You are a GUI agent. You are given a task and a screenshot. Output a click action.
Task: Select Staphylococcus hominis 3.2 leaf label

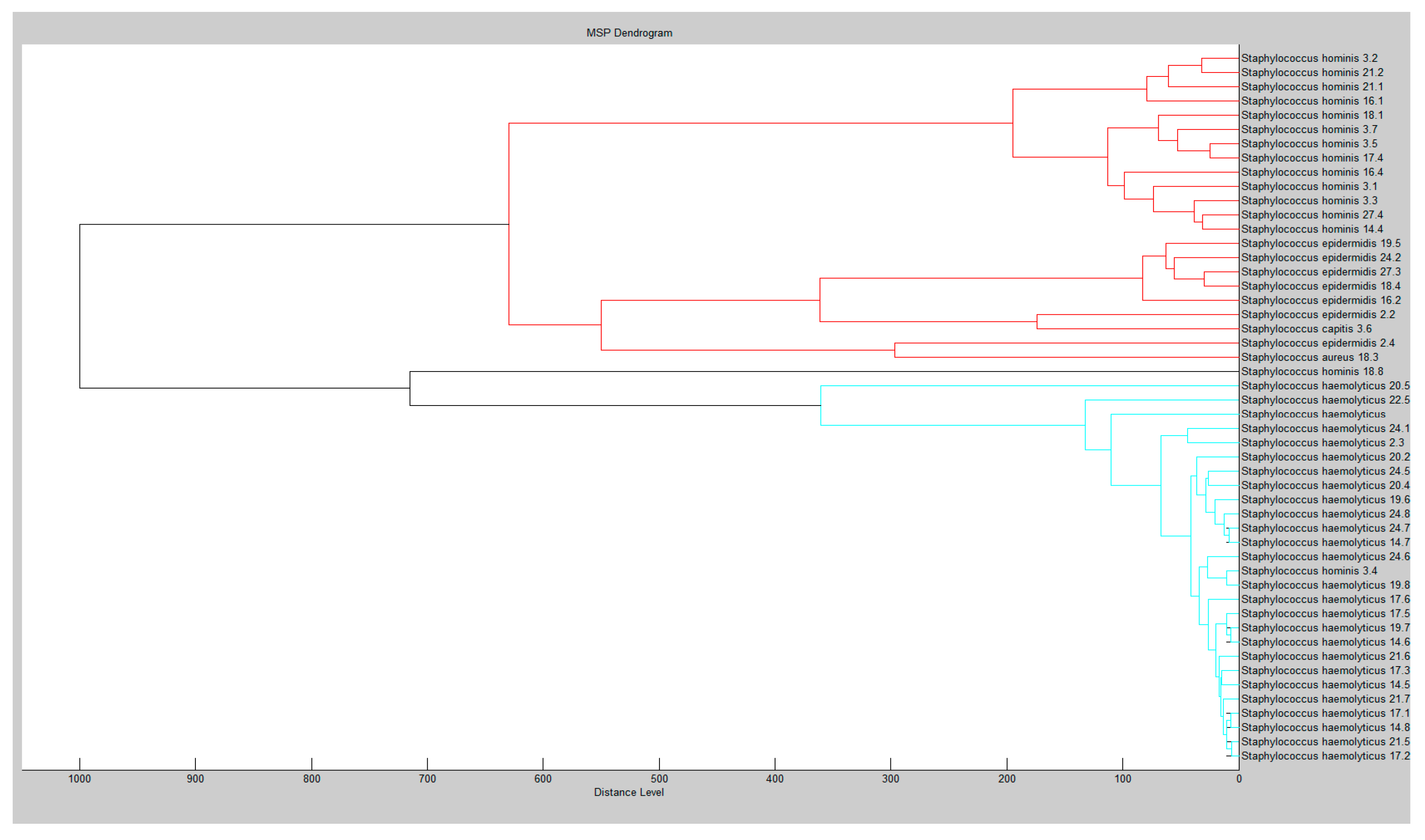click(x=1309, y=58)
